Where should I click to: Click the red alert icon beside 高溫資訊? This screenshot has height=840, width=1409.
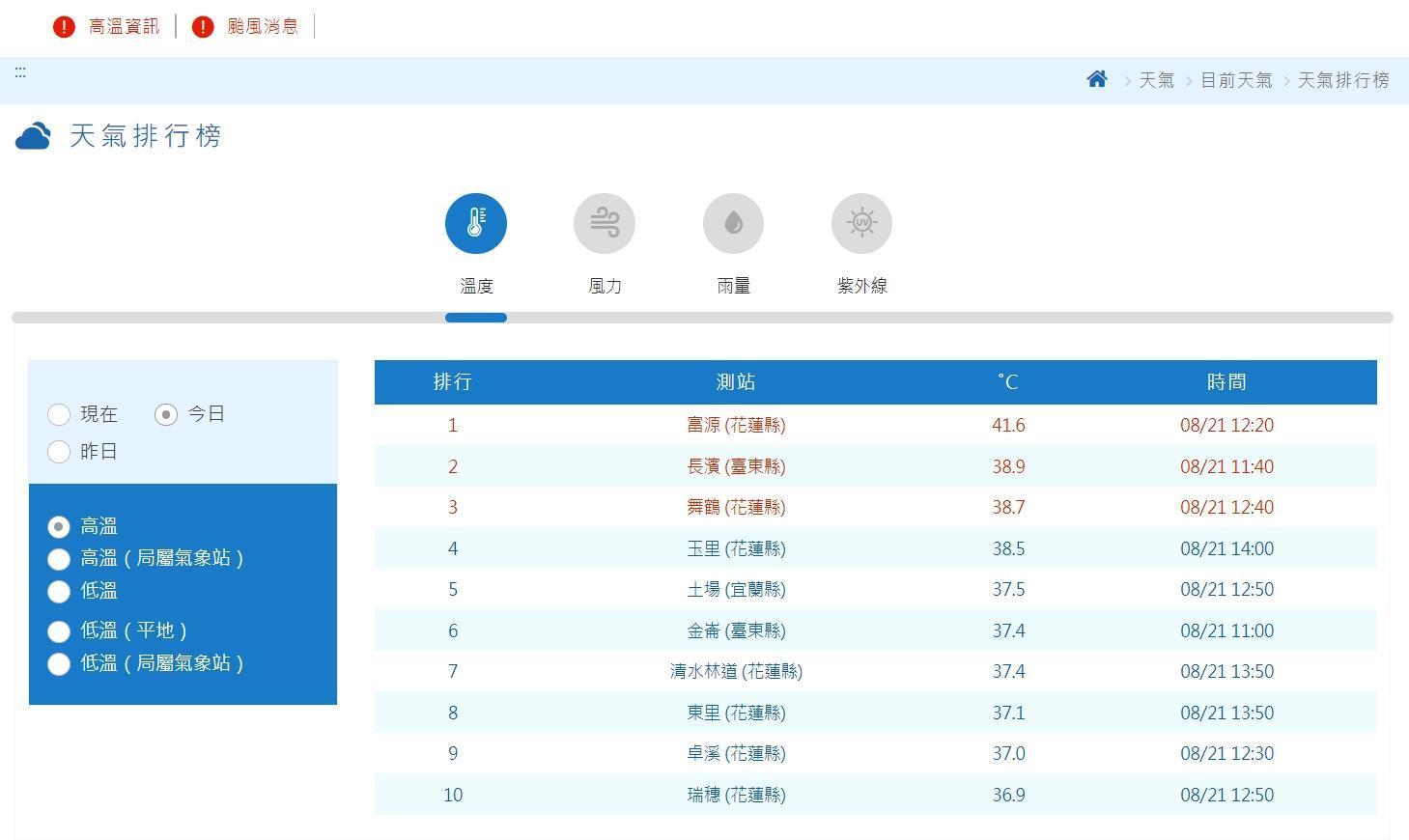point(64,27)
